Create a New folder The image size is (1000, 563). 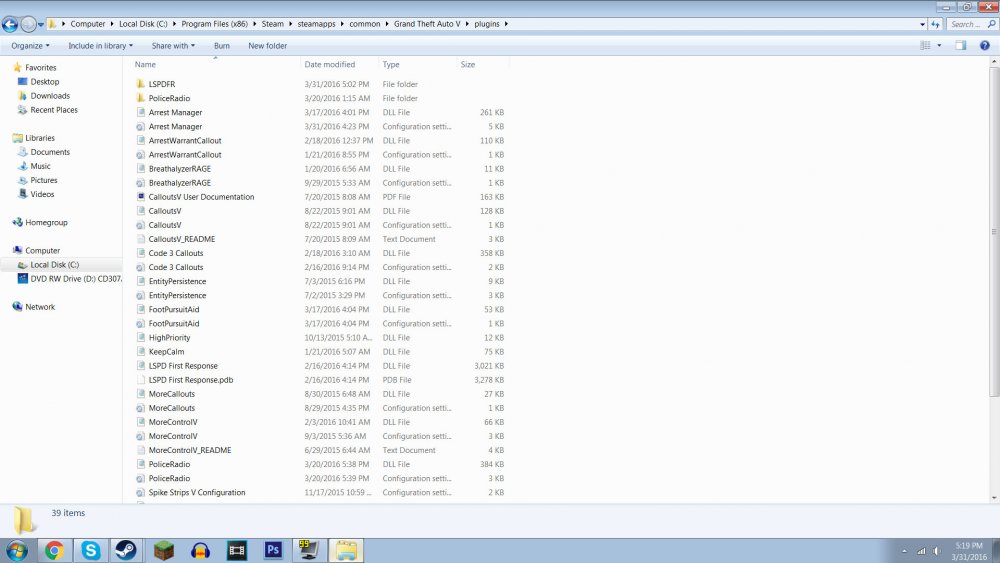click(x=267, y=46)
